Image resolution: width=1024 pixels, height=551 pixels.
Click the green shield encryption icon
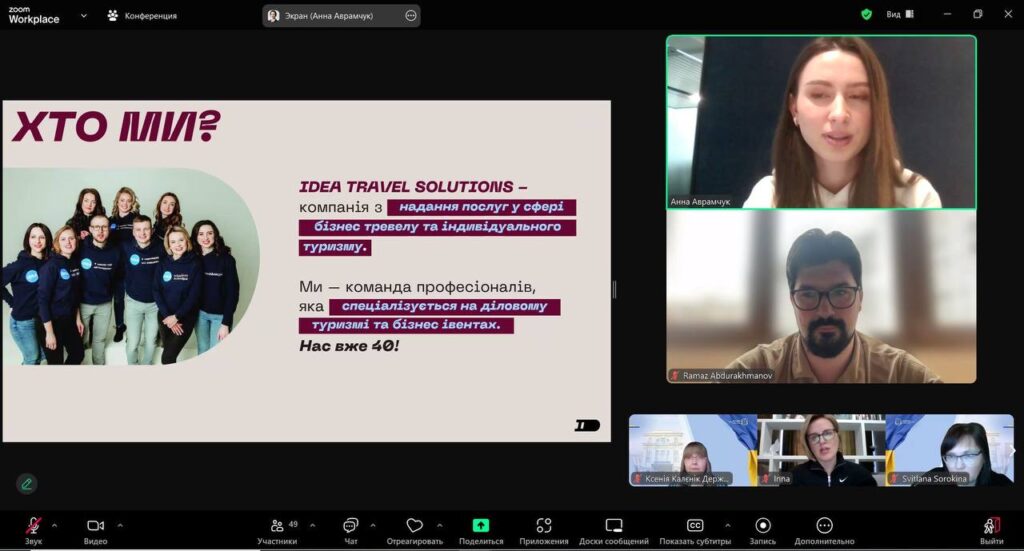(866, 15)
